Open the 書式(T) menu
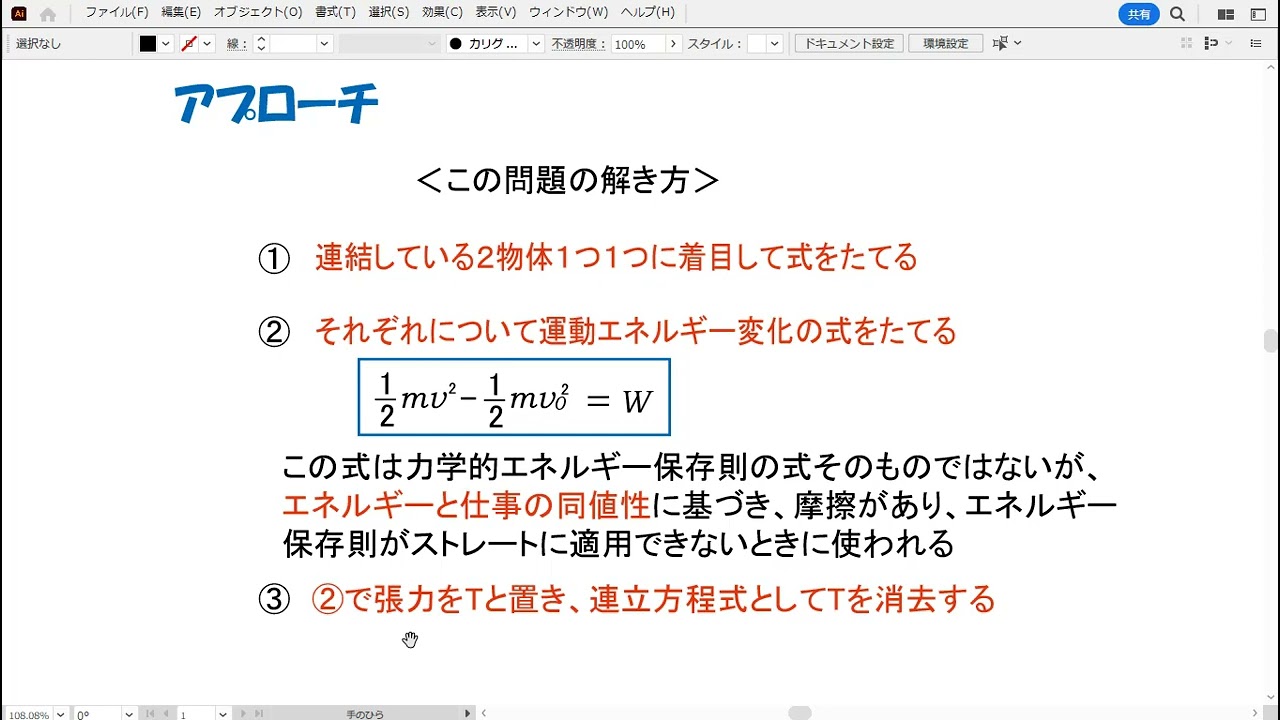The height and width of the screenshot is (720, 1280). (x=335, y=13)
